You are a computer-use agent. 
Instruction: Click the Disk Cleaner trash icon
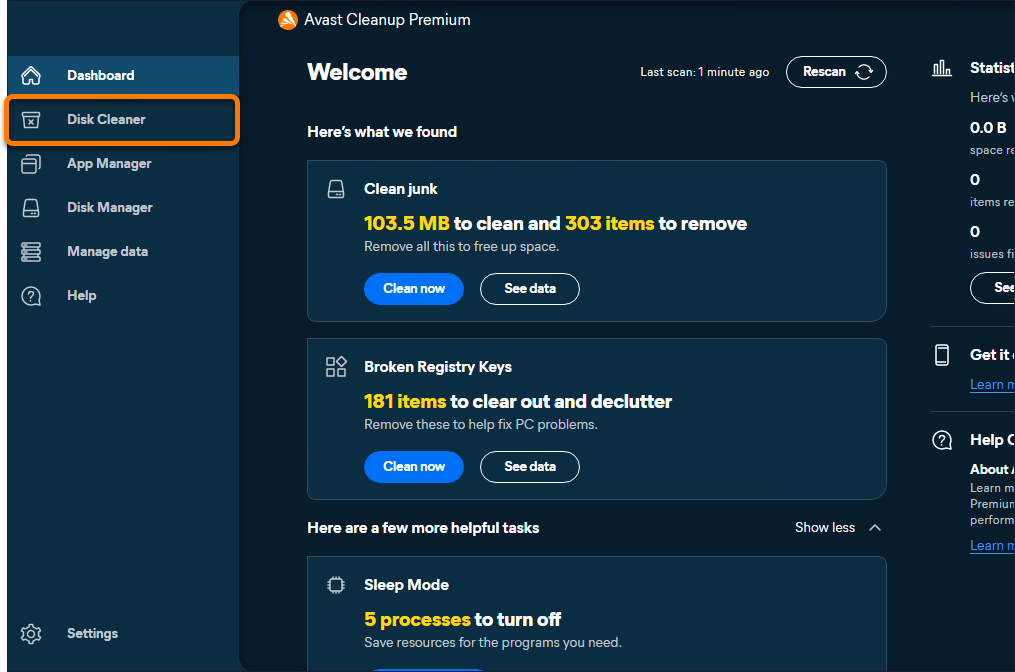coord(31,120)
